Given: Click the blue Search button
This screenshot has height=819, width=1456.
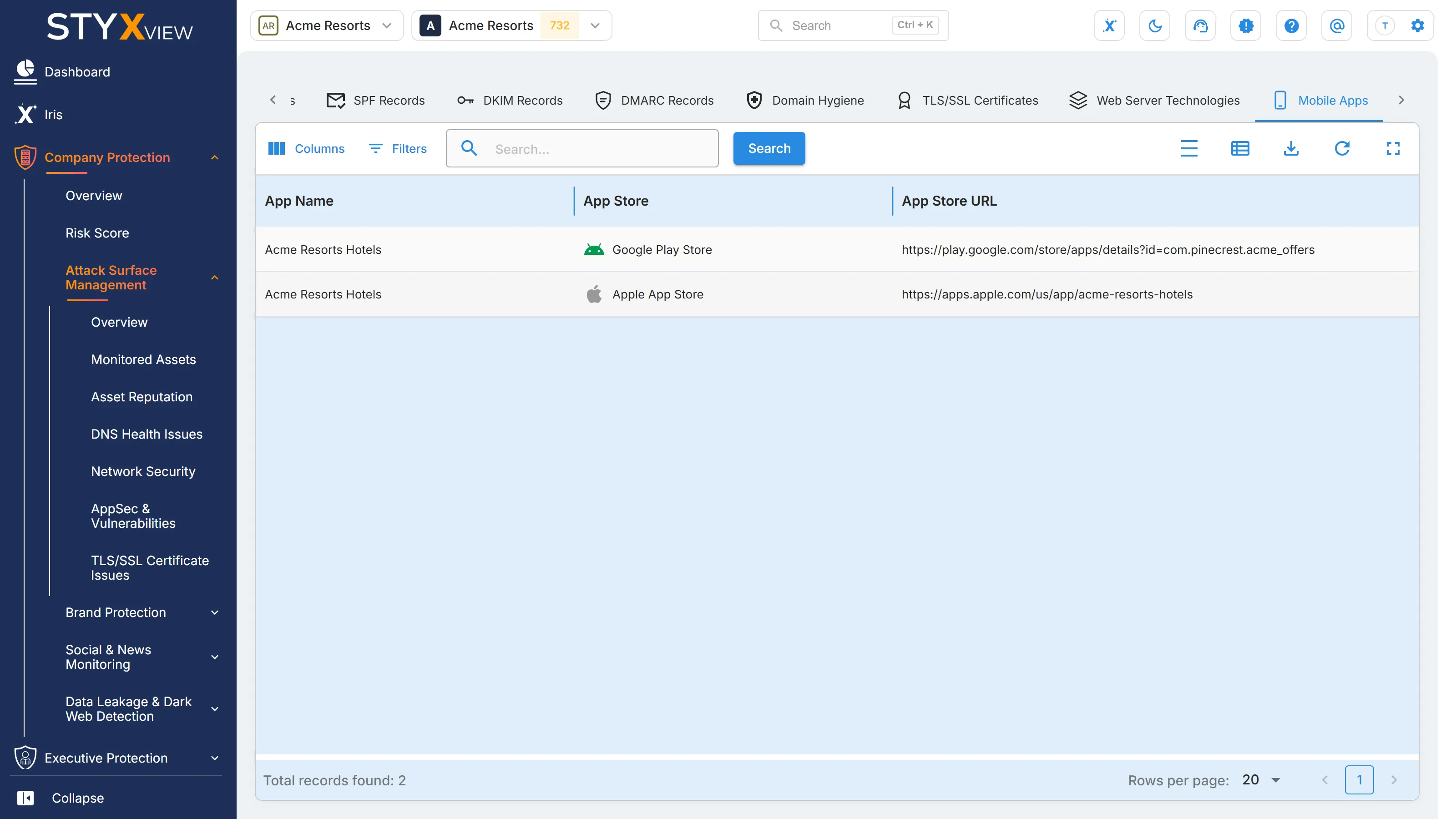Looking at the screenshot, I should tap(768, 148).
